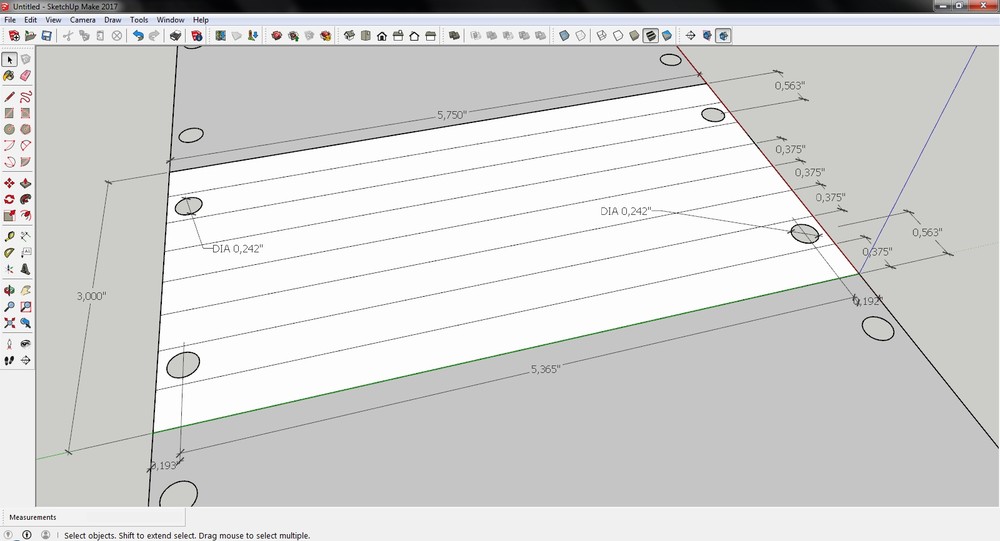Open the Extension Warehouse
Image resolution: width=1000 pixels, height=541 pixels.
(326, 36)
